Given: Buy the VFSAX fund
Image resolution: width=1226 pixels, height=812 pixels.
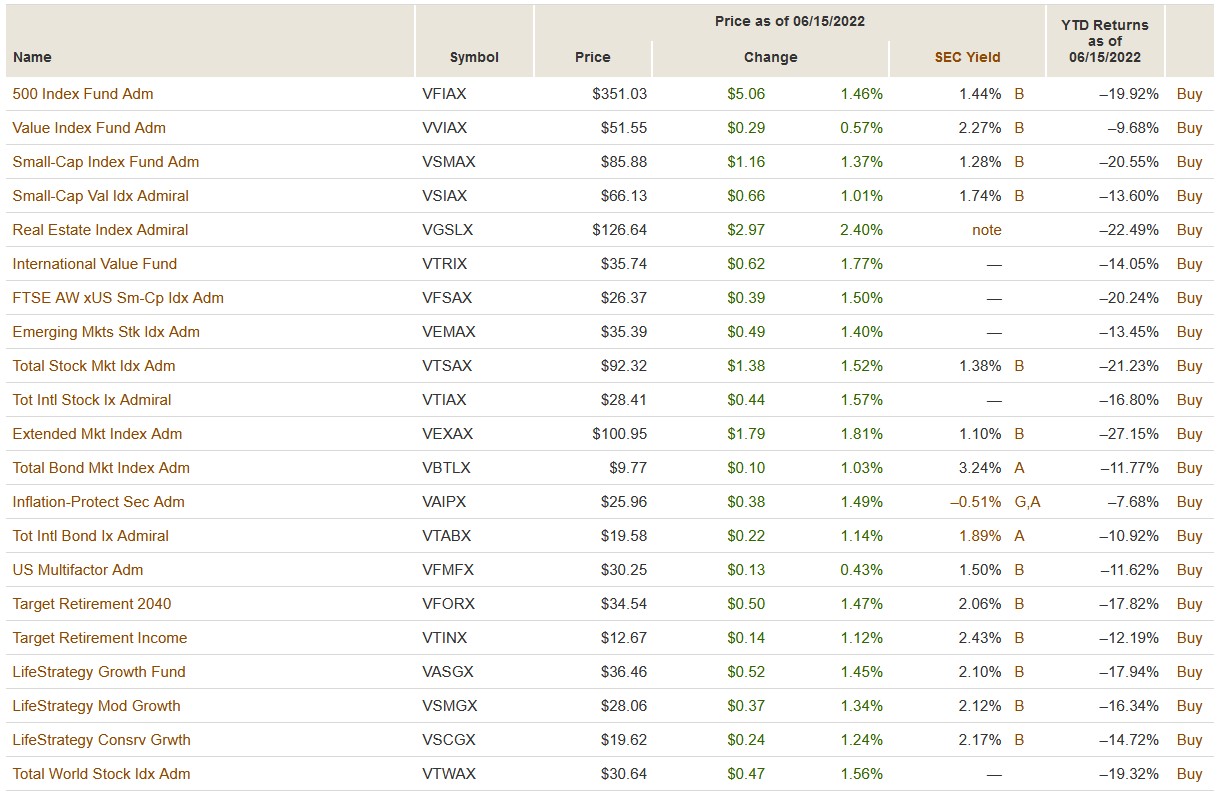Looking at the screenshot, I should [1189, 298].
